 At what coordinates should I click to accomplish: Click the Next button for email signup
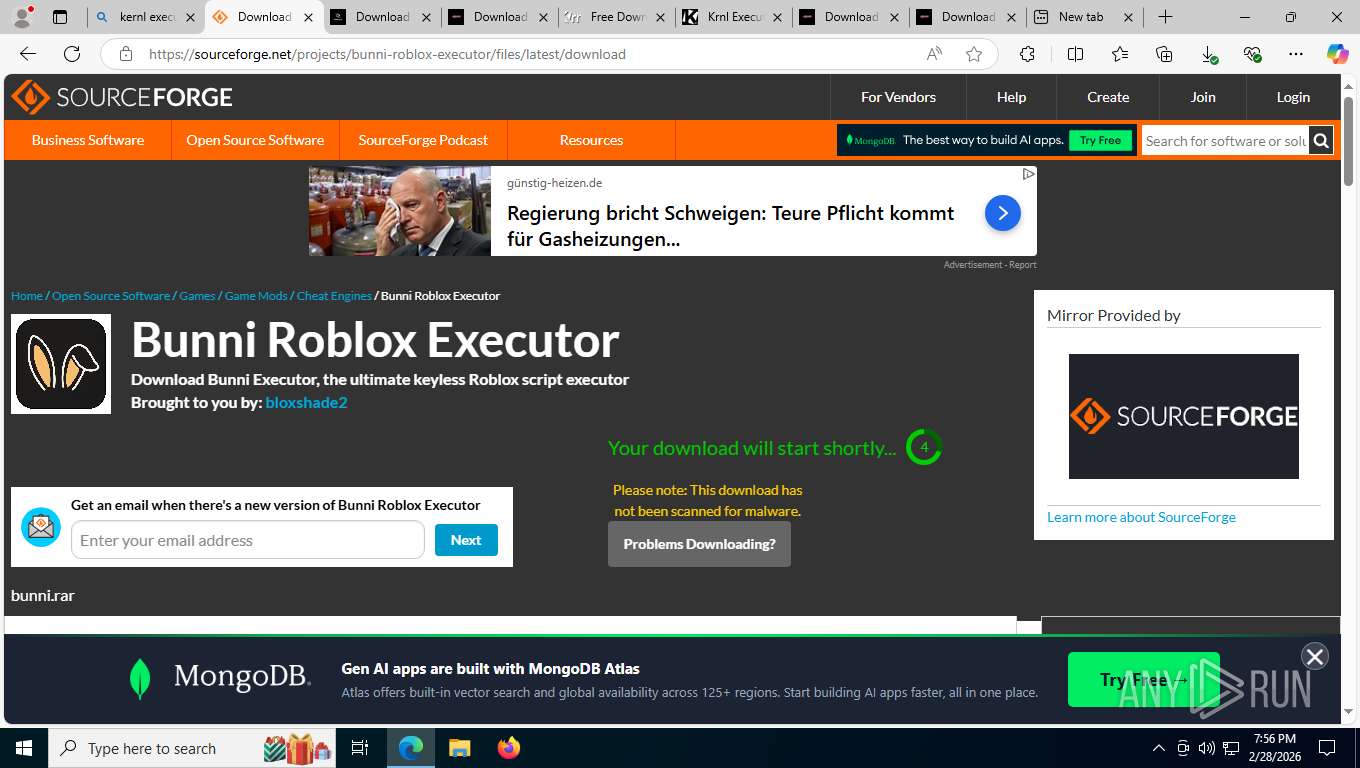tap(466, 540)
